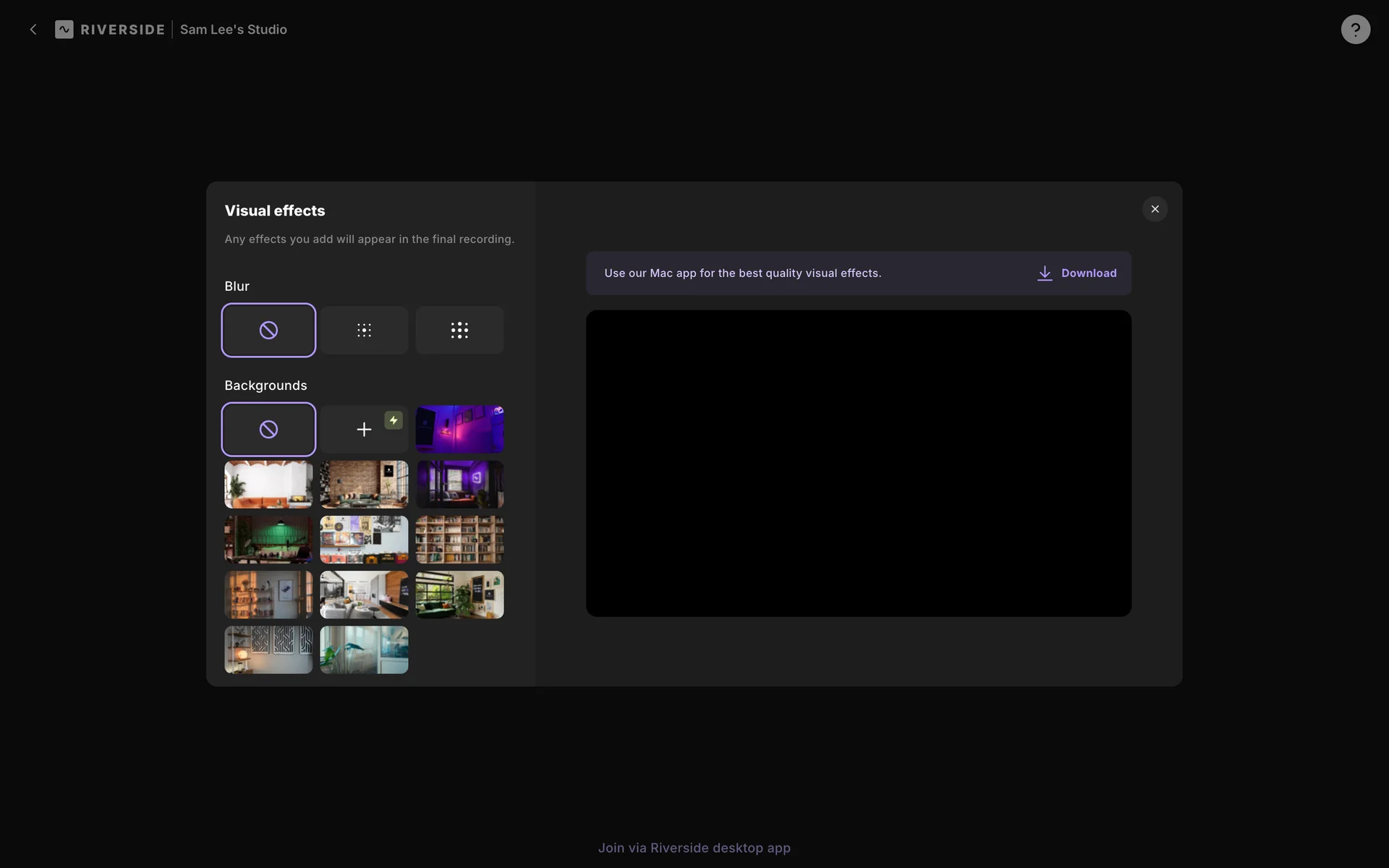The image size is (1389, 868).
Task: Close the Visual effects dialog
Action: click(x=1155, y=209)
